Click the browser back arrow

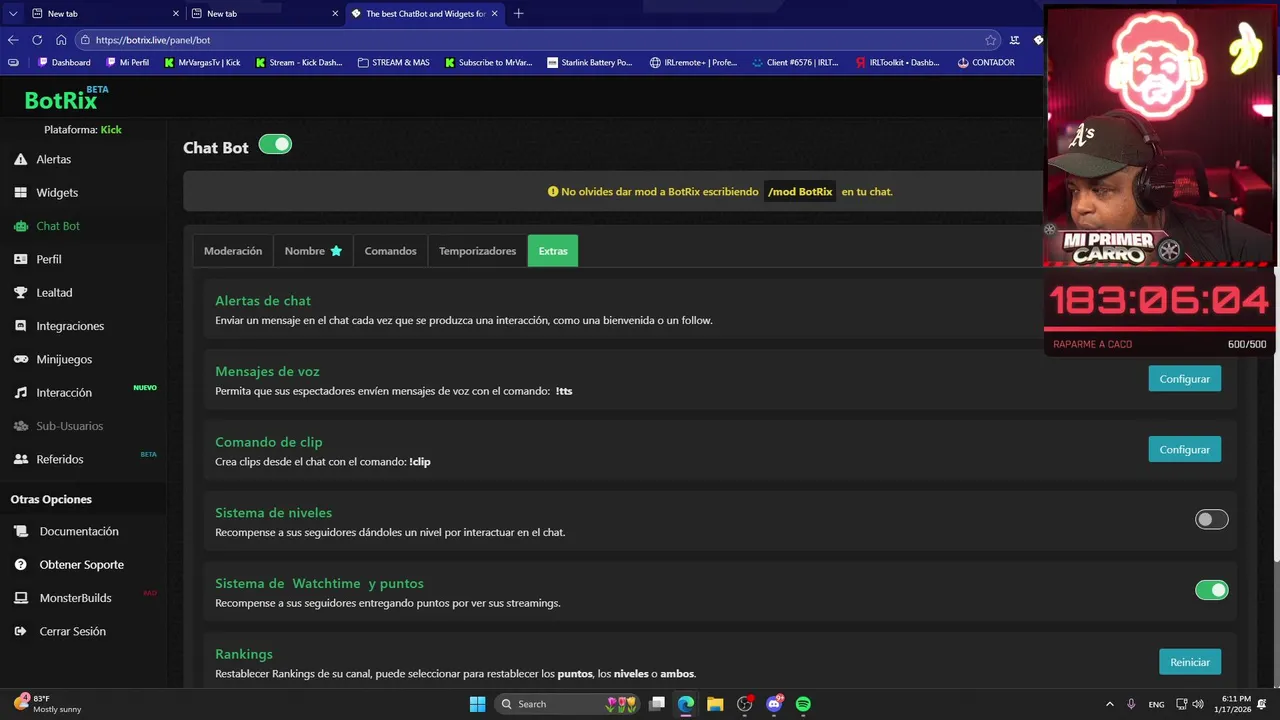[x=13, y=40]
